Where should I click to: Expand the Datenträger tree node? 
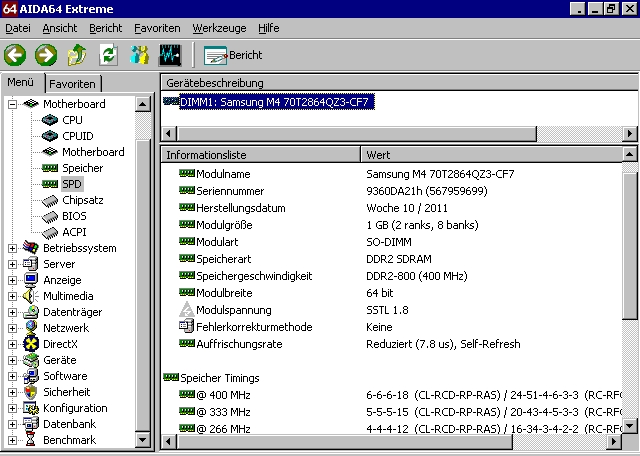click(12, 312)
